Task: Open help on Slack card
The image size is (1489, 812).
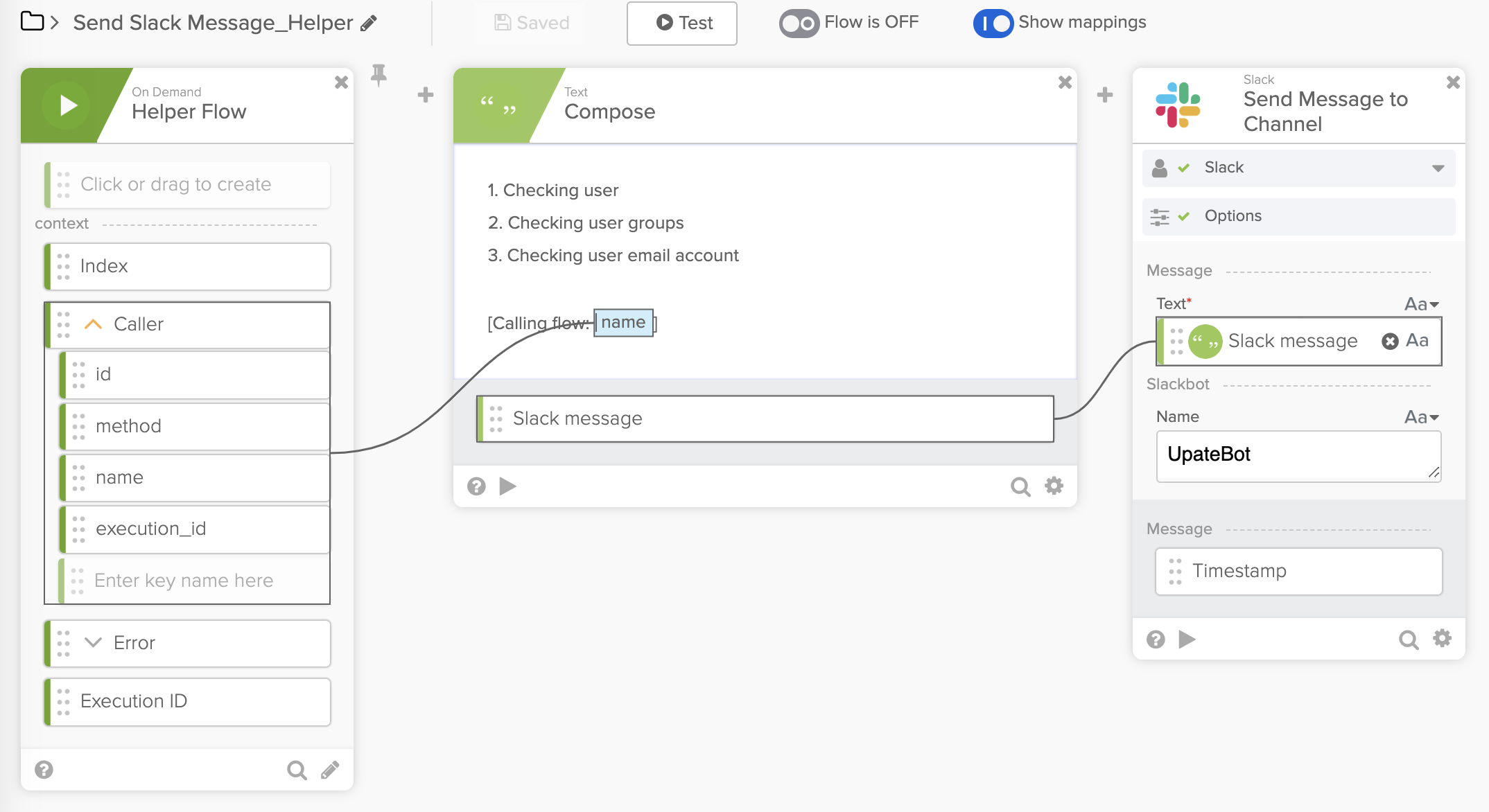Action: tap(1156, 639)
